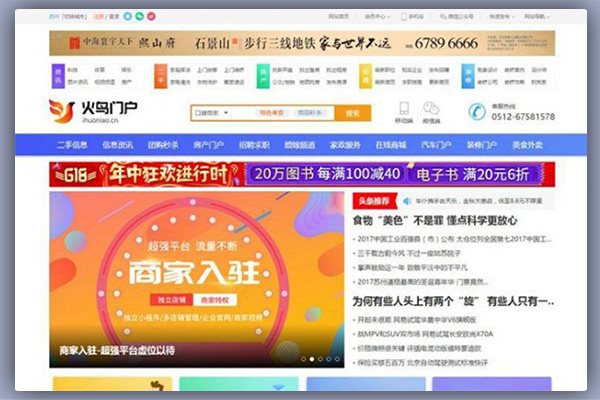Screen dimensions: 600x400
Task: Click the 登录 login link
Action: point(114,17)
